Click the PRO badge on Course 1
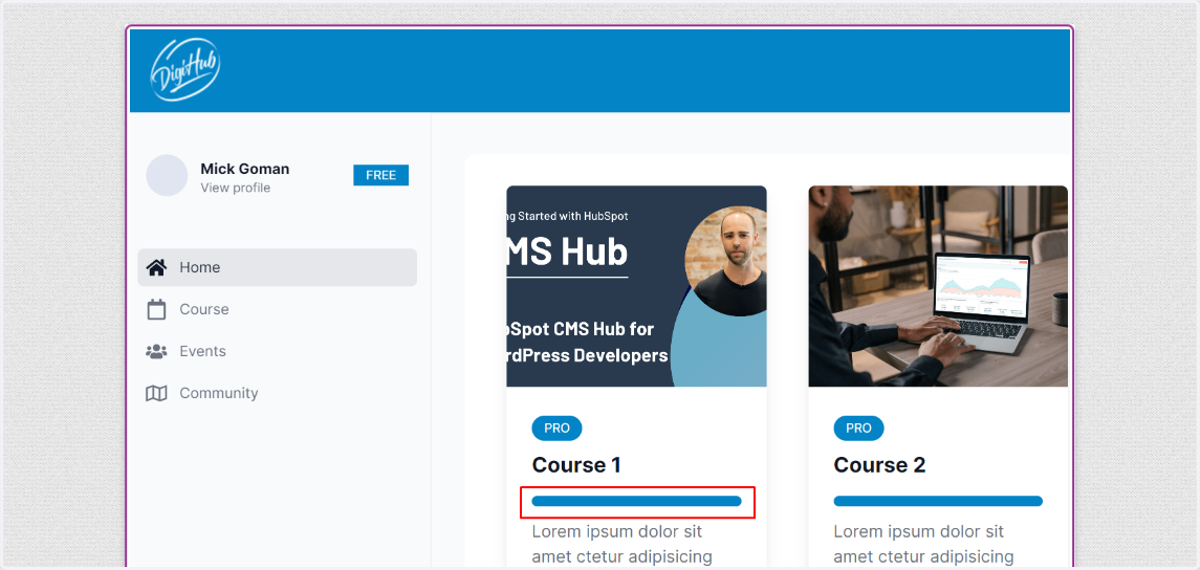 pyautogui.click(x=557, y=428)
